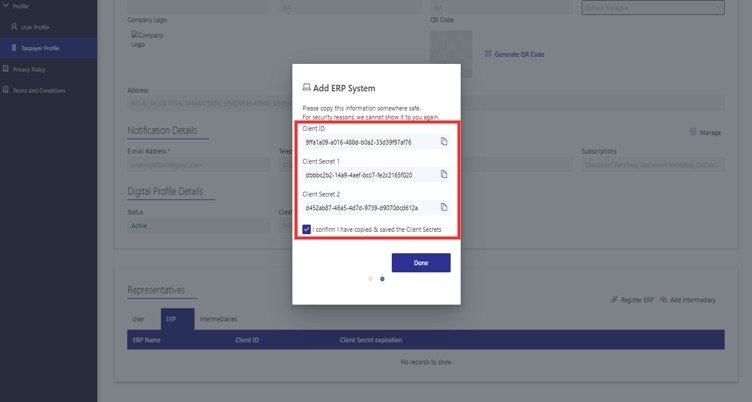Click the Register ERP icon

point(612,300)
